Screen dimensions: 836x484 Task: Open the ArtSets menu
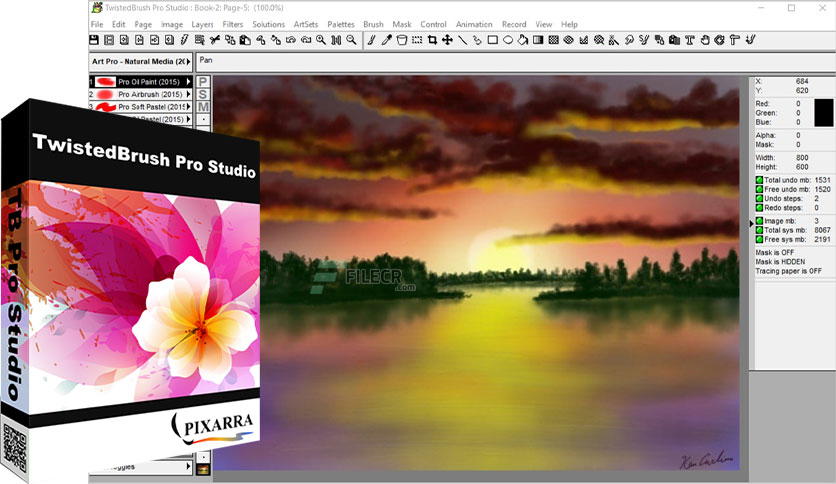pos(306,24)
